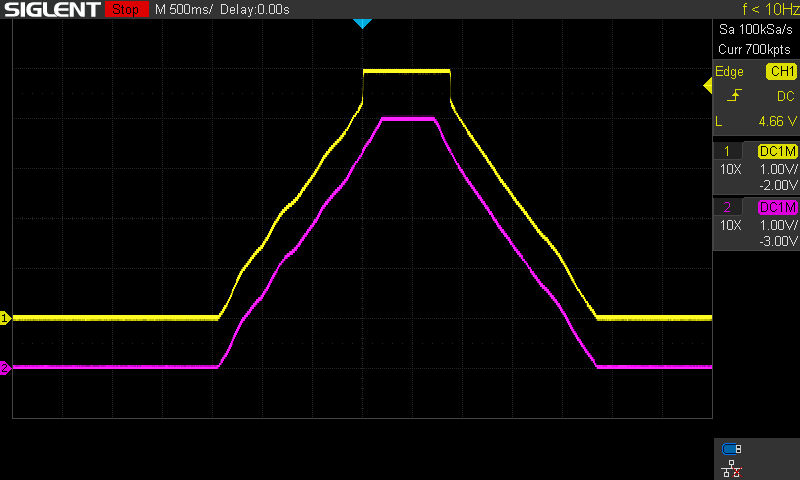
Task: Click the disconnected network LAN icon
Action: pos(730,467)
